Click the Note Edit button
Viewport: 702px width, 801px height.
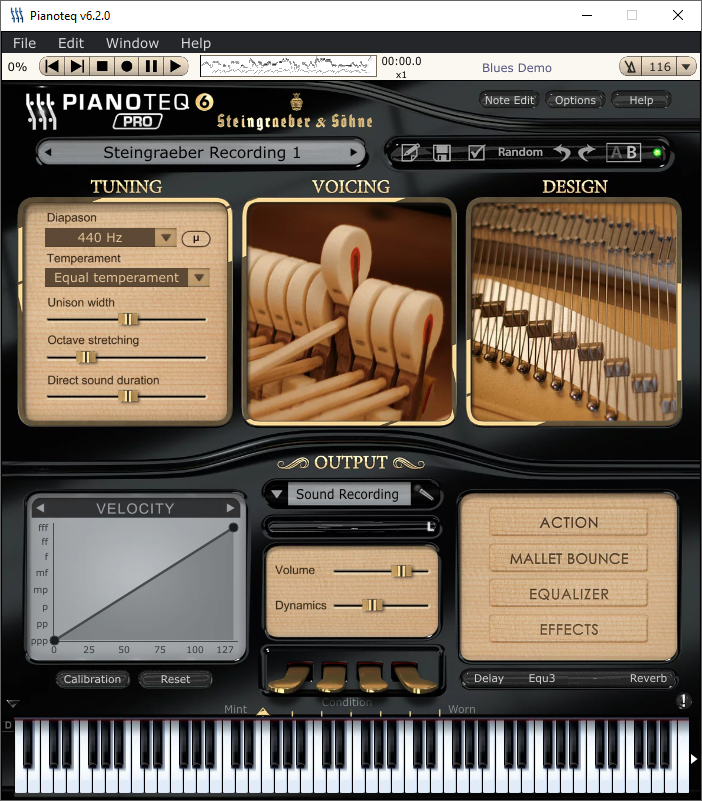tap(509, 100)
